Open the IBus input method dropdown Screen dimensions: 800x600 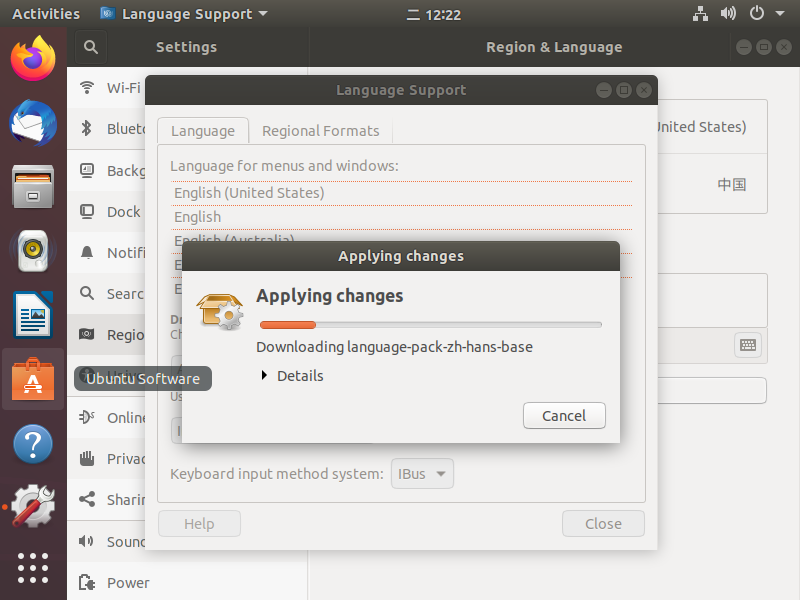coord(422,473)
